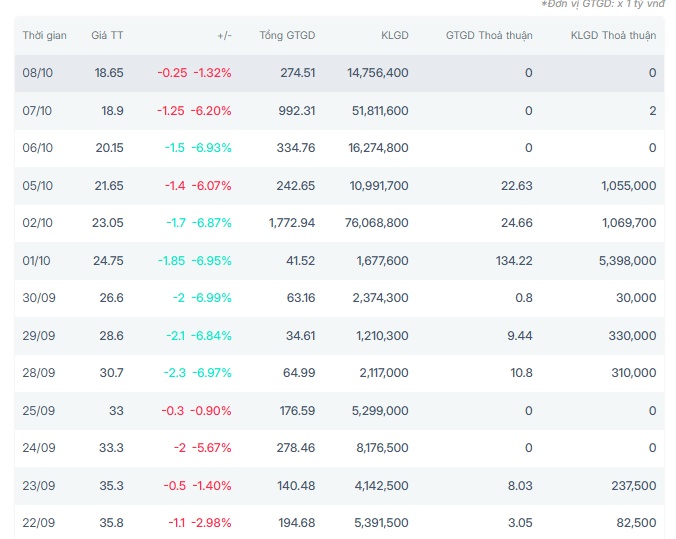Click volume 5,391,500
The height and width of the screenshot is (539, 676).
click(x=381, y=523)
